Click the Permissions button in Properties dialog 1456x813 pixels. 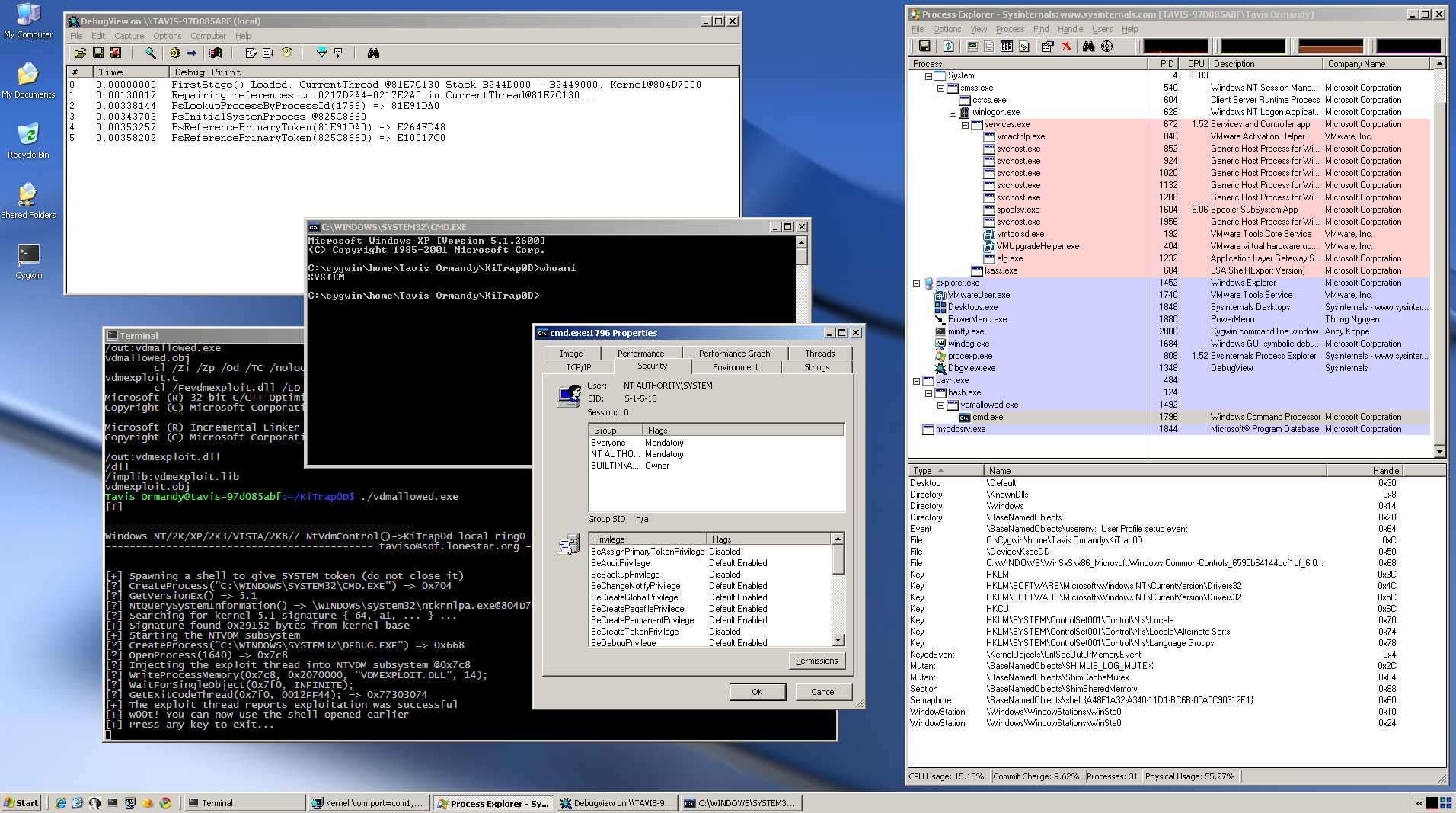(x=816, y=661)
